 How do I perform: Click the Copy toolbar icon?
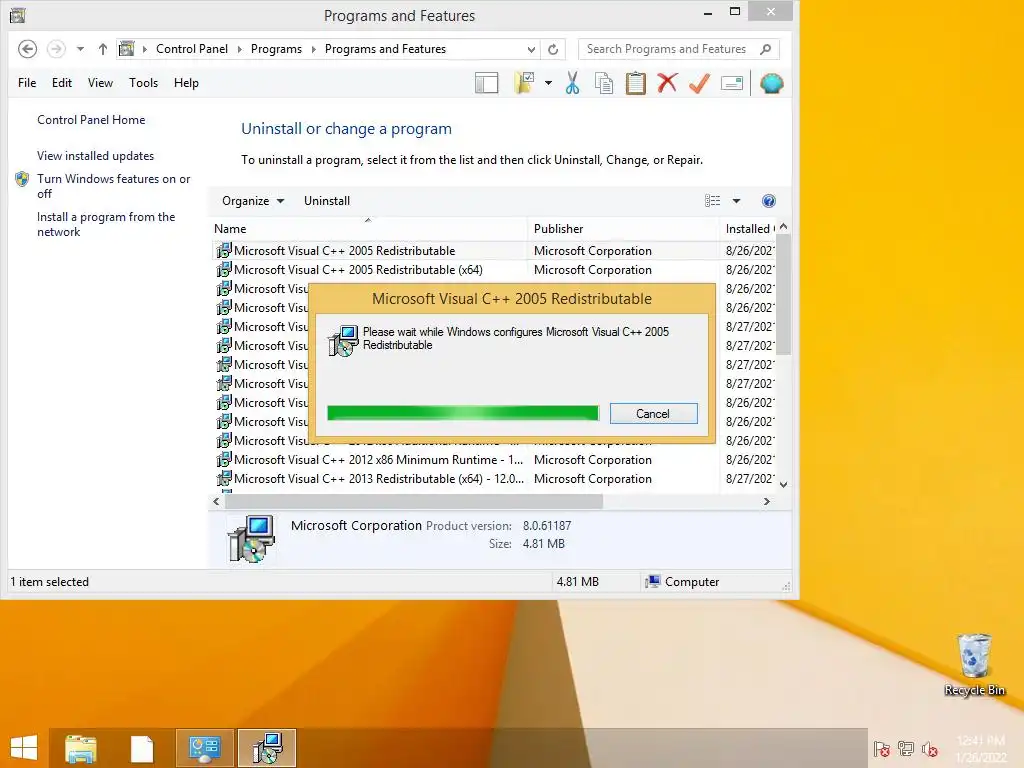tap(604, 84)
